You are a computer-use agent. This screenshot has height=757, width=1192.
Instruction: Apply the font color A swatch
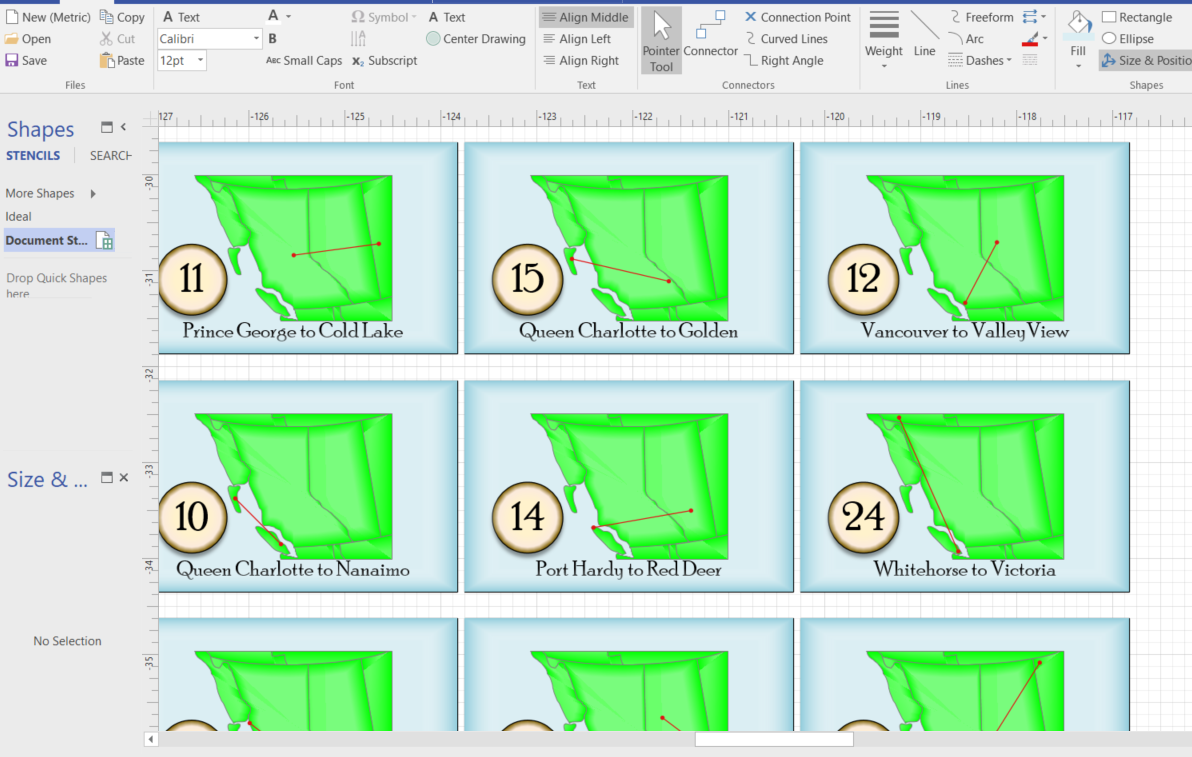273,15
